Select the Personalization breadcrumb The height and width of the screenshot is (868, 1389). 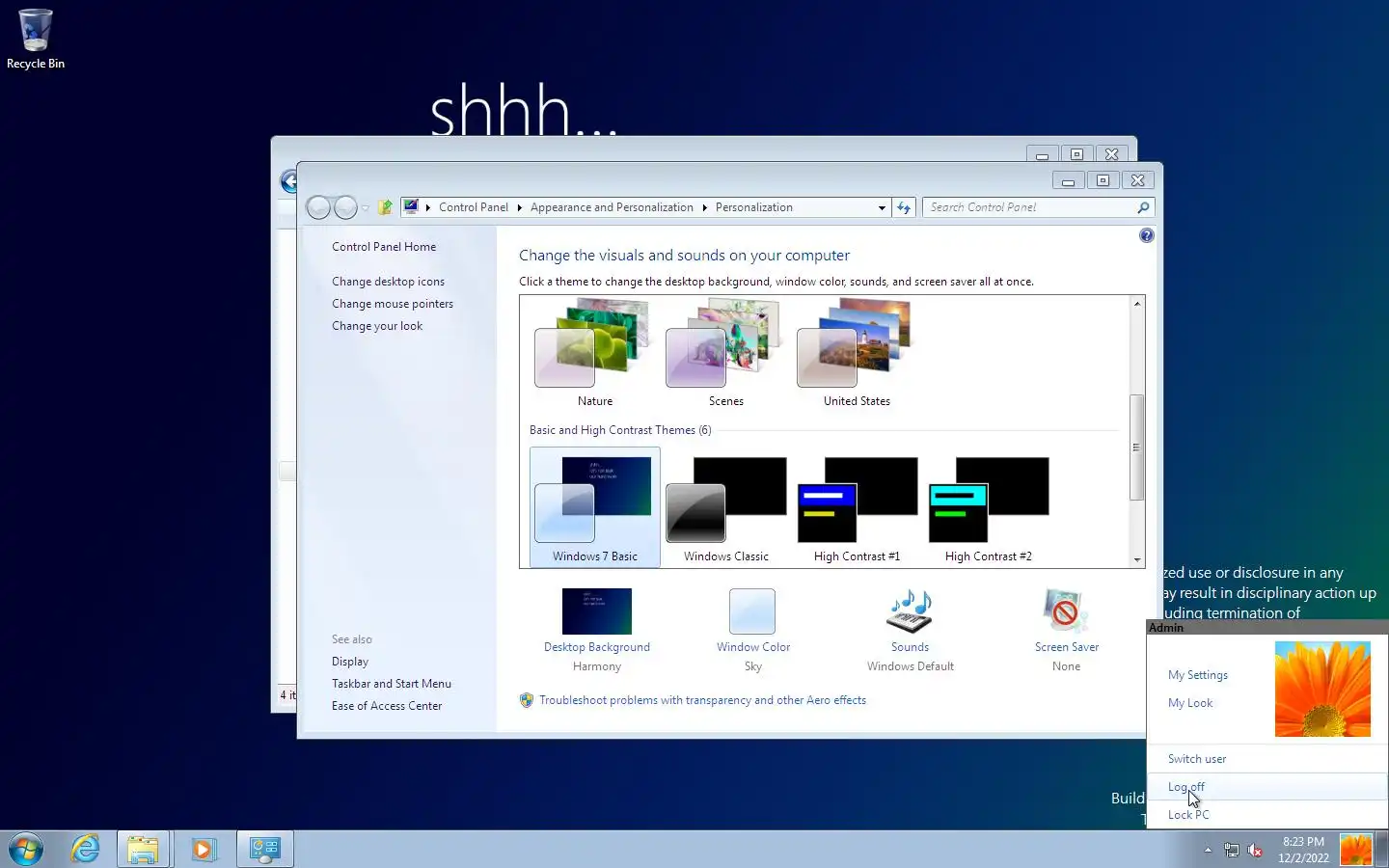pyautogui.click(x=753, y=207)
